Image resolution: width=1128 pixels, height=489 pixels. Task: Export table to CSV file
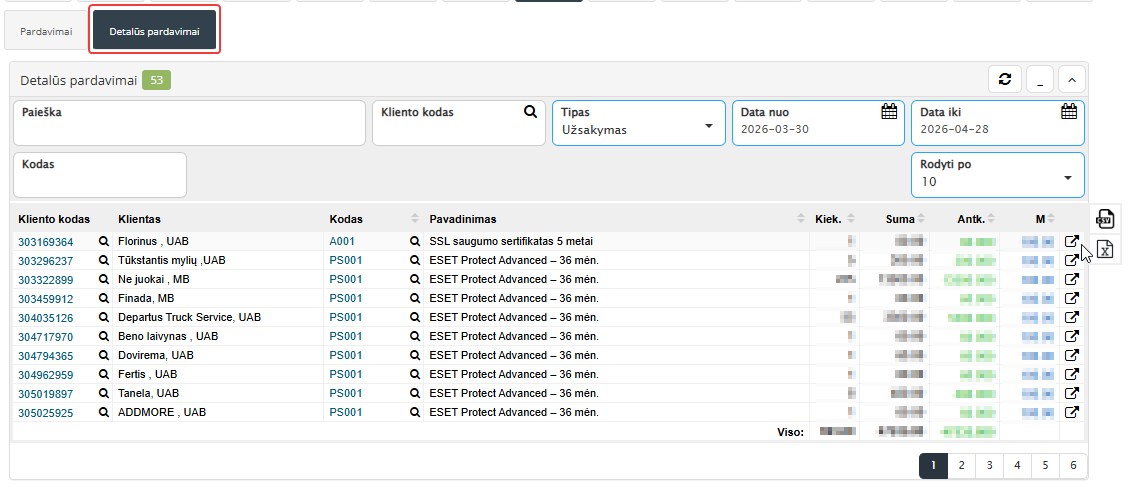pos(1106,219)
